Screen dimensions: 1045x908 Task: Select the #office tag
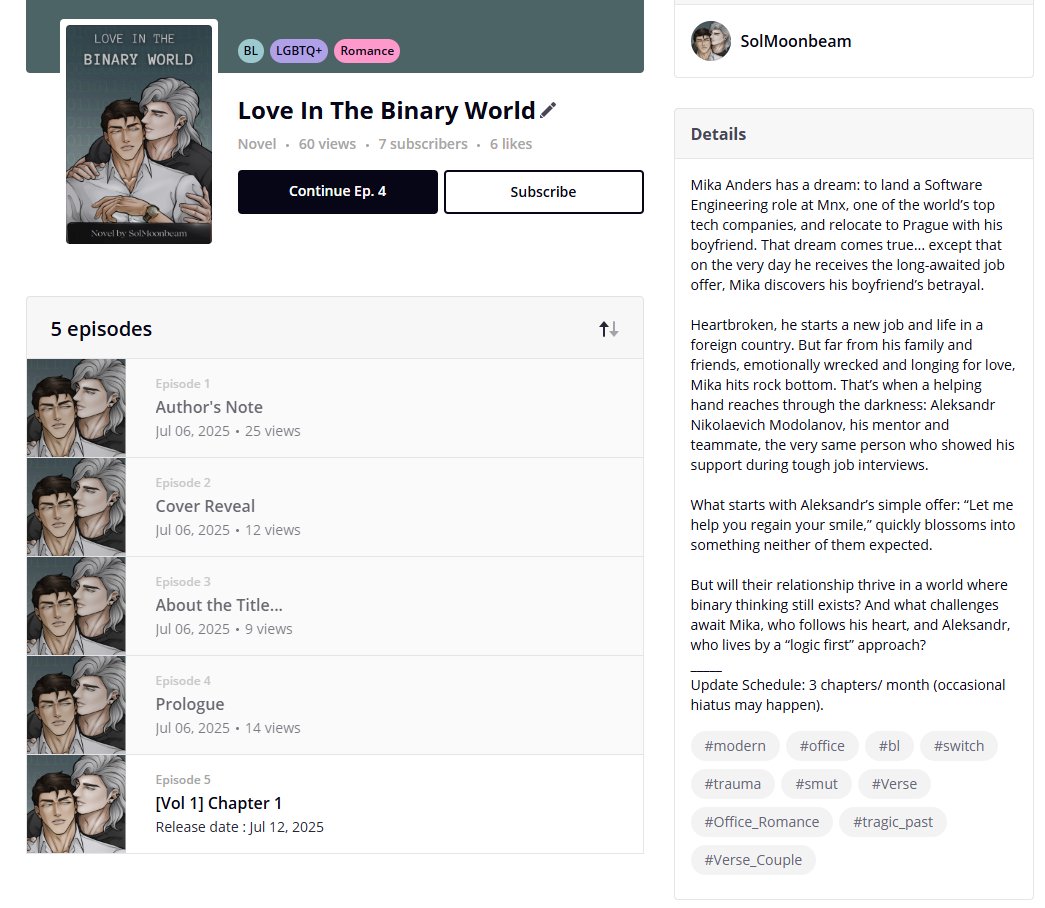pos(822,746)
